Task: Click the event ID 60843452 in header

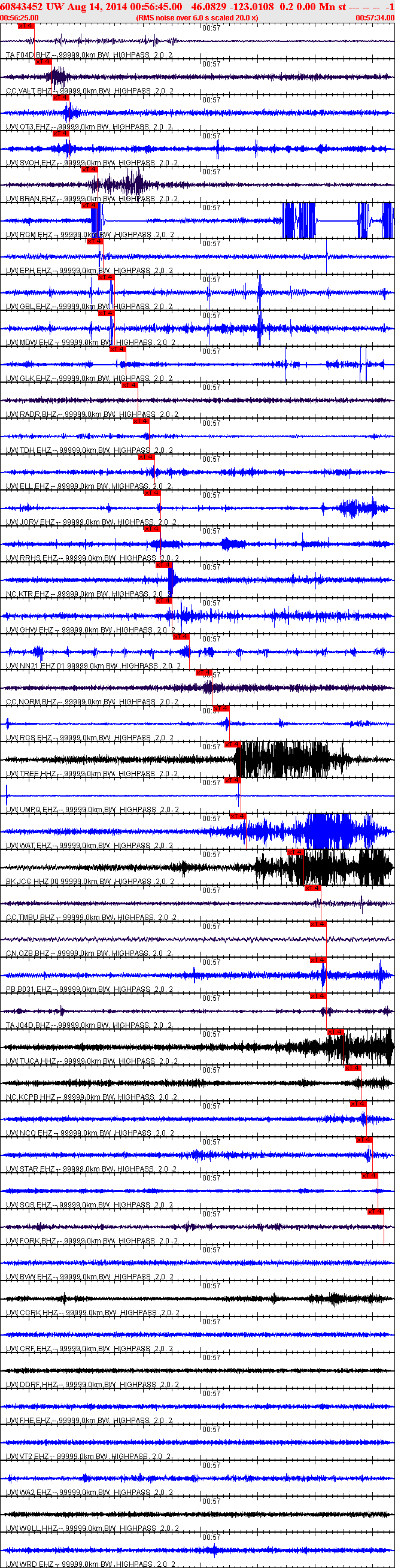Action: click(x=22, y=7)
